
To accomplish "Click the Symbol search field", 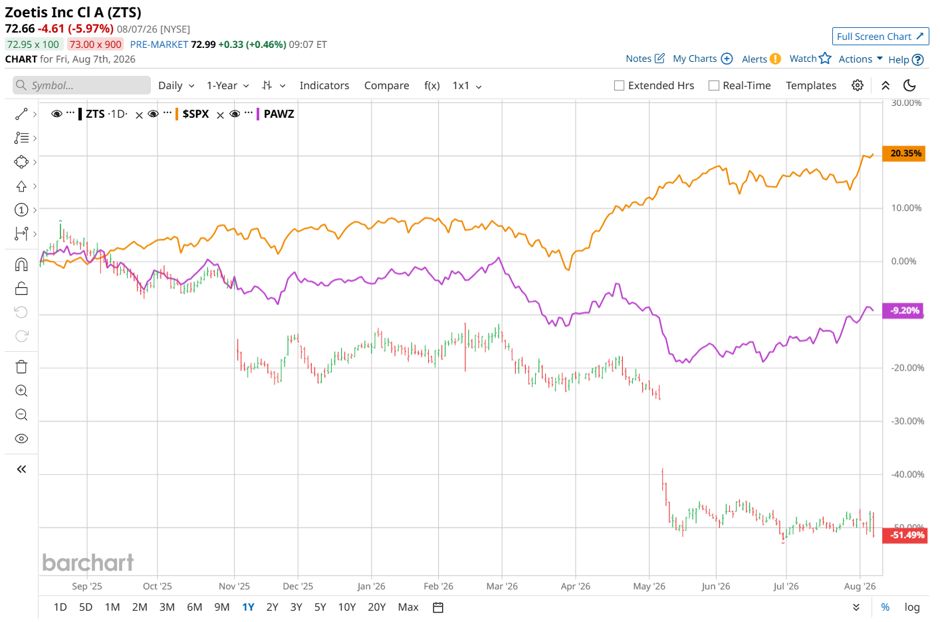I will pos(82,85).
